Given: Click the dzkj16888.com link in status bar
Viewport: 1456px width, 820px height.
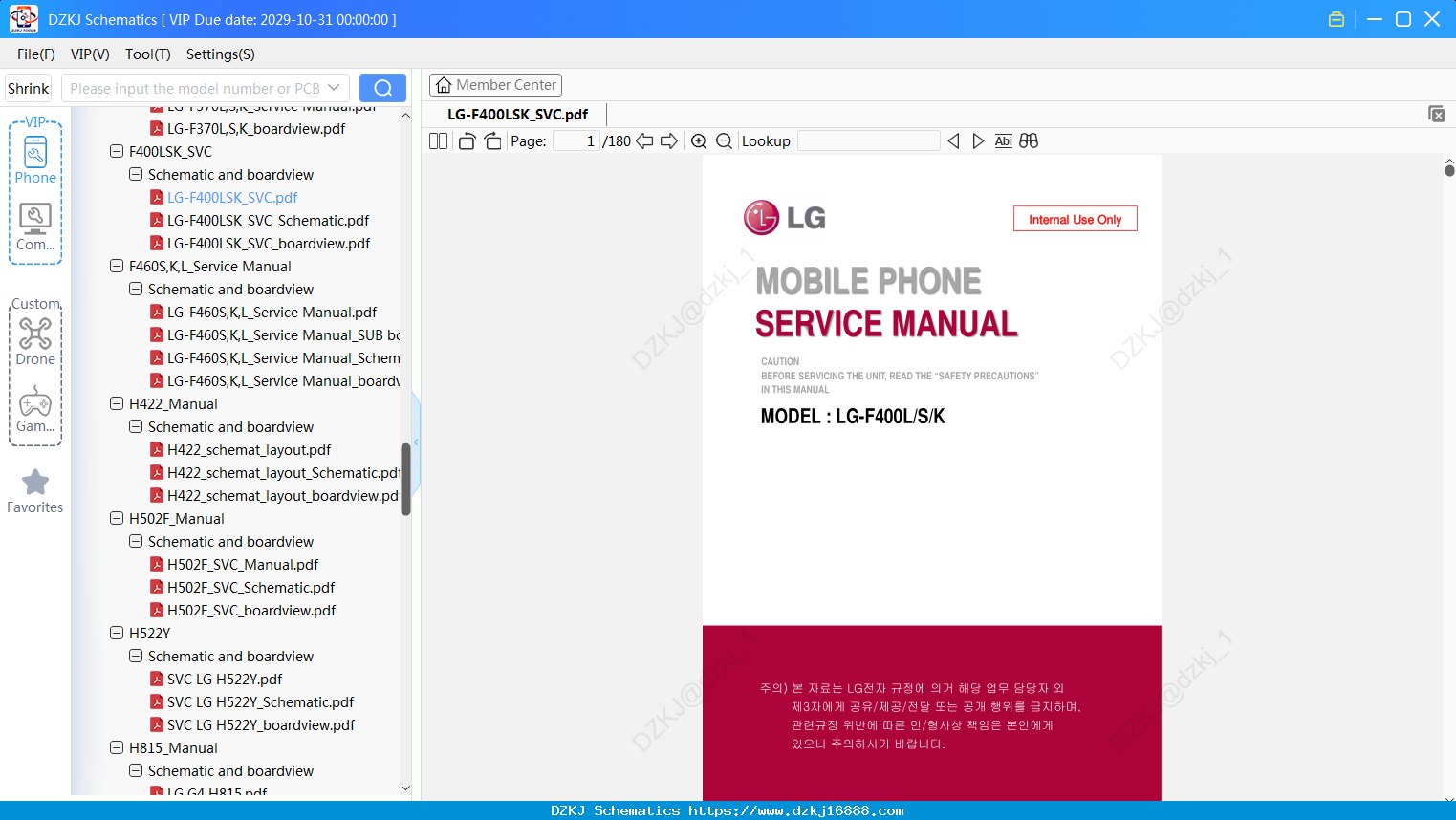Looking at the screenshot, I should pos(795,810).
